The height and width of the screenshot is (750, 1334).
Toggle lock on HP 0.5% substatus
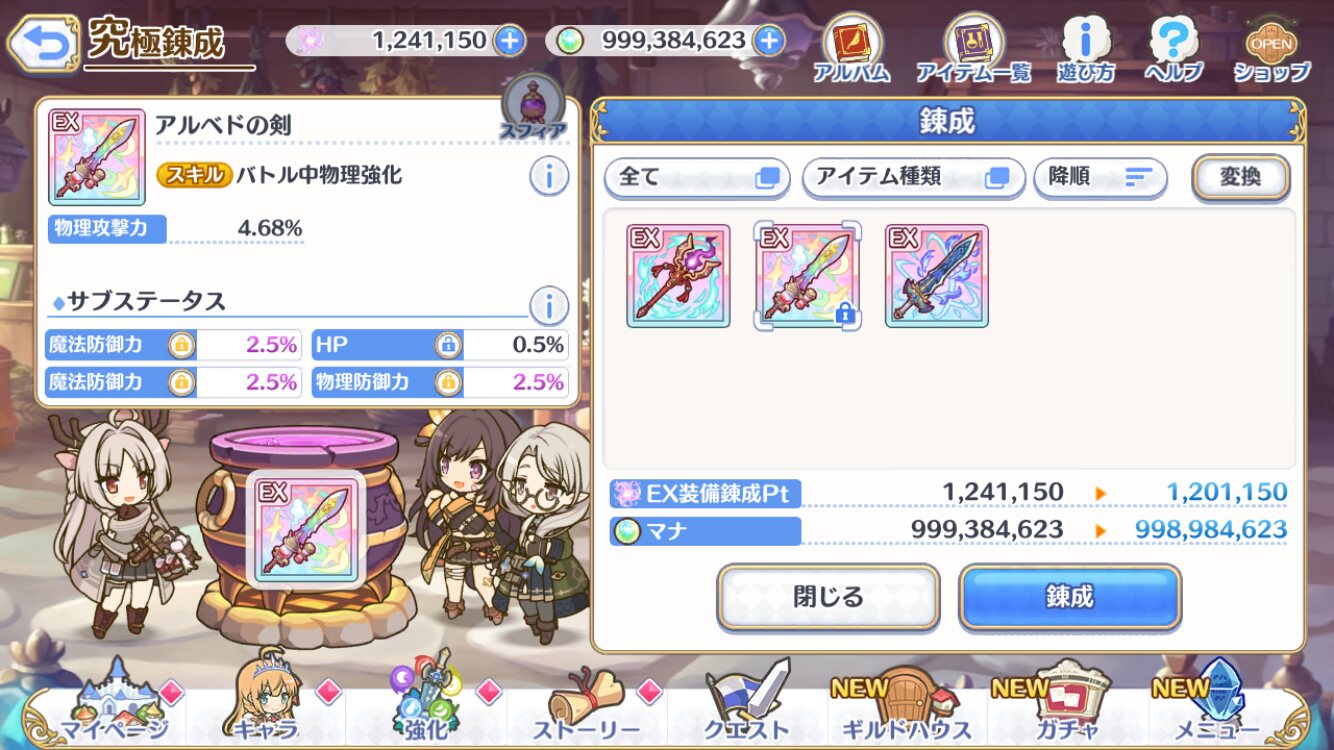(447, 345)
